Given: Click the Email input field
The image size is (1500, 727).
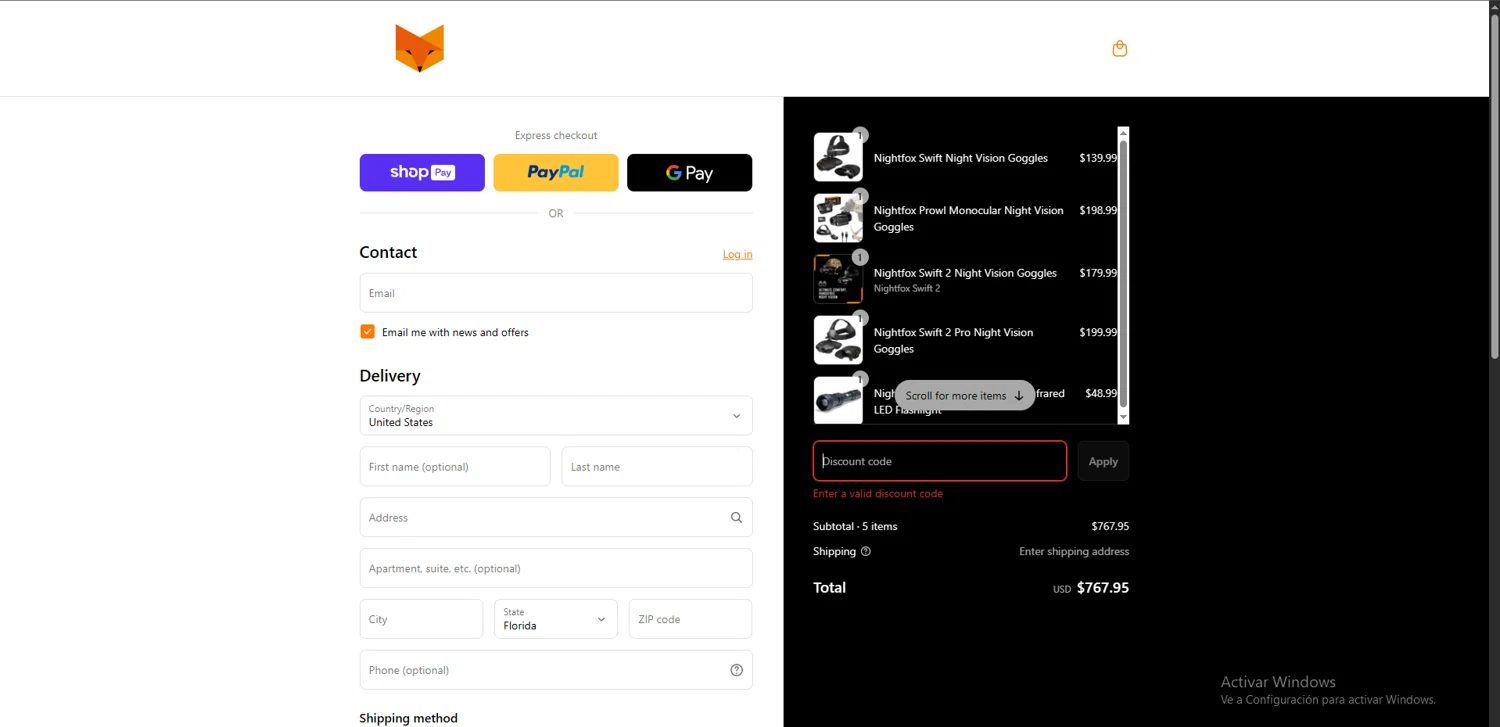Looking at the screenshot, I should point(556,293).
